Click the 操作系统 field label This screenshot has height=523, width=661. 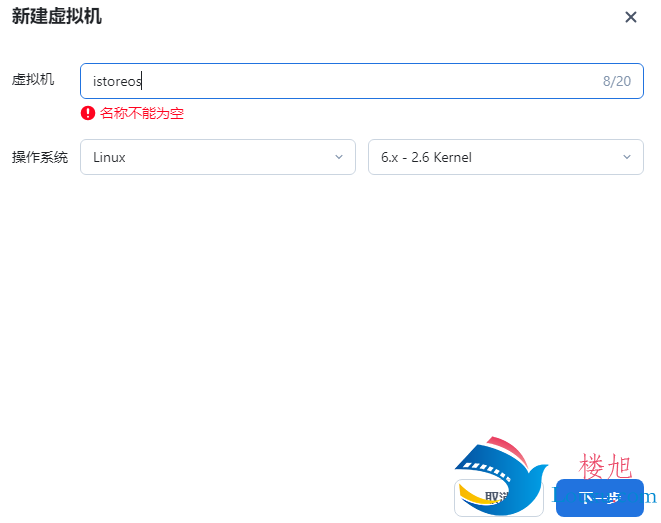click(x=40, y=157)
